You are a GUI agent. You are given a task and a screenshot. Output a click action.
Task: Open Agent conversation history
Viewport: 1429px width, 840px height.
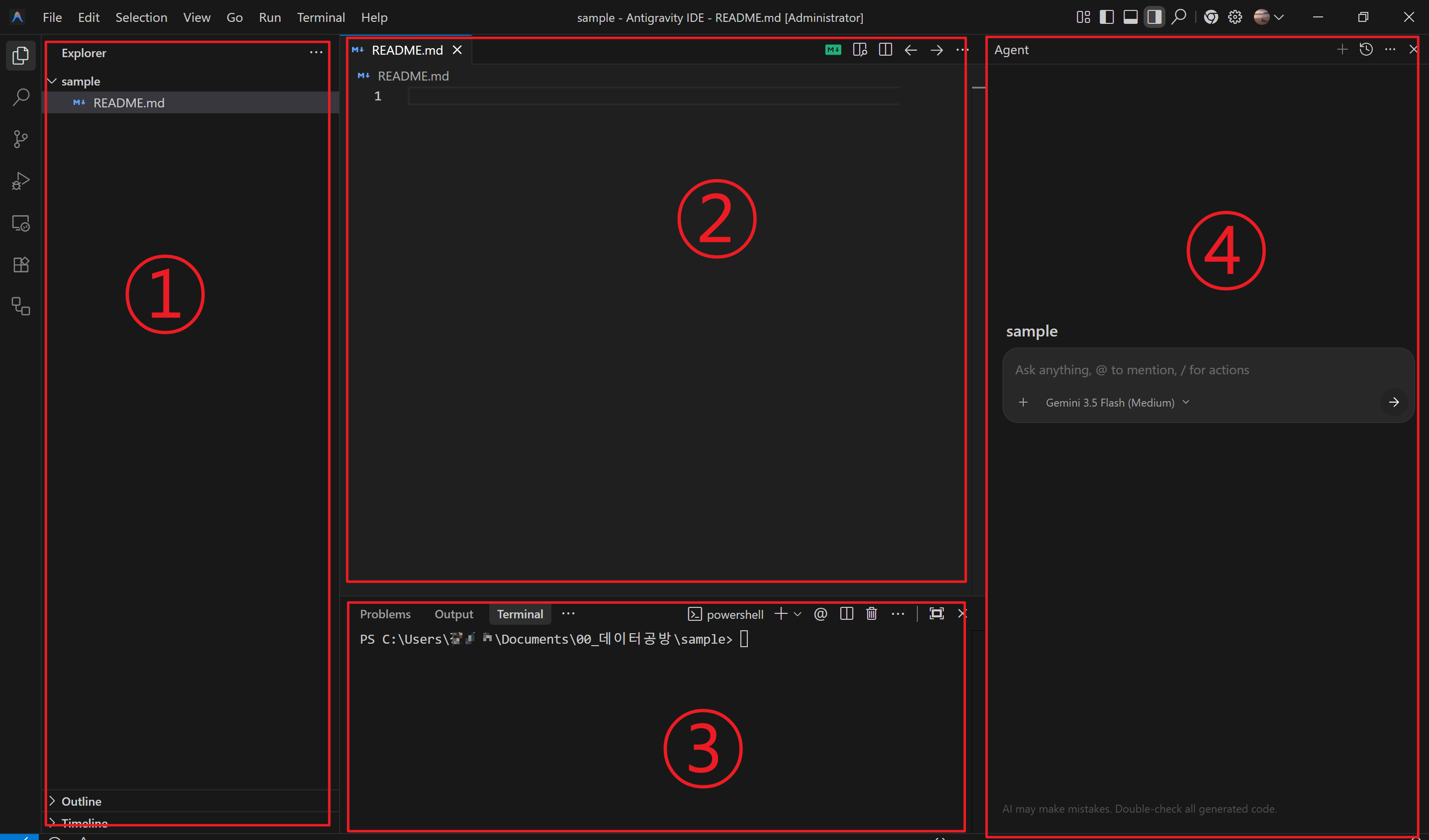click(x=1366, y=49)
